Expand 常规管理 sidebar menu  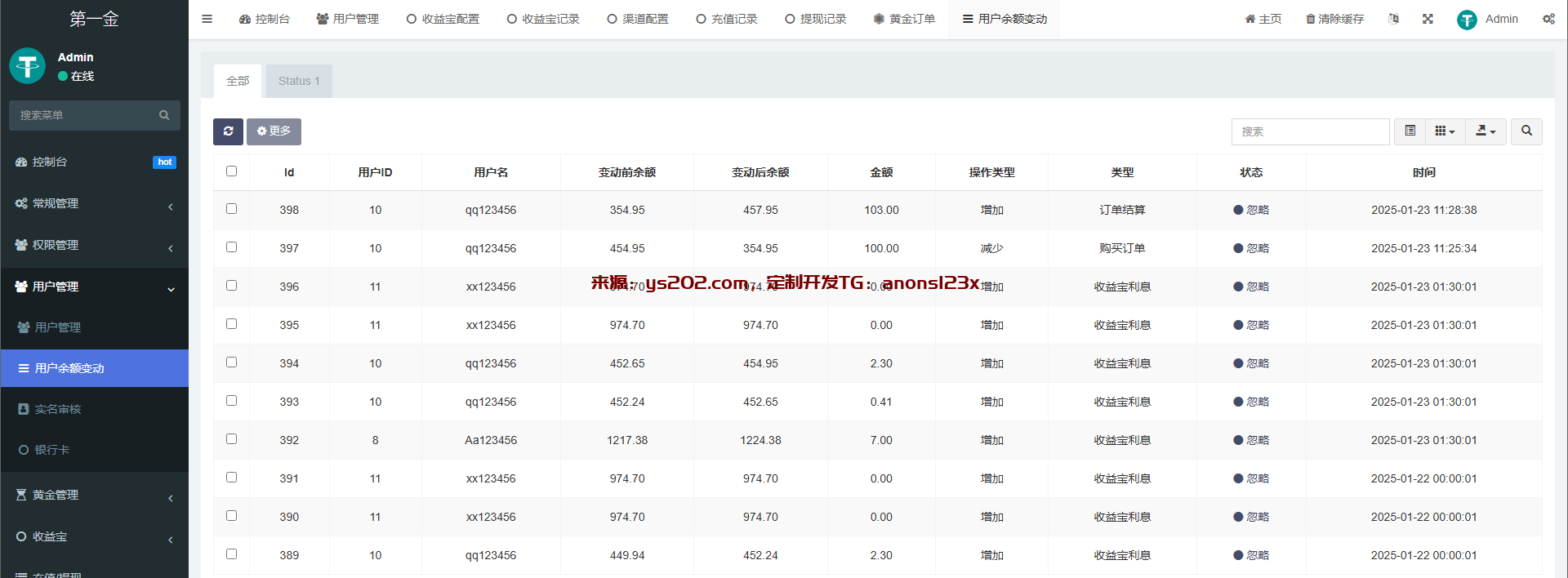pyautogui.click(x=94, y=203)
